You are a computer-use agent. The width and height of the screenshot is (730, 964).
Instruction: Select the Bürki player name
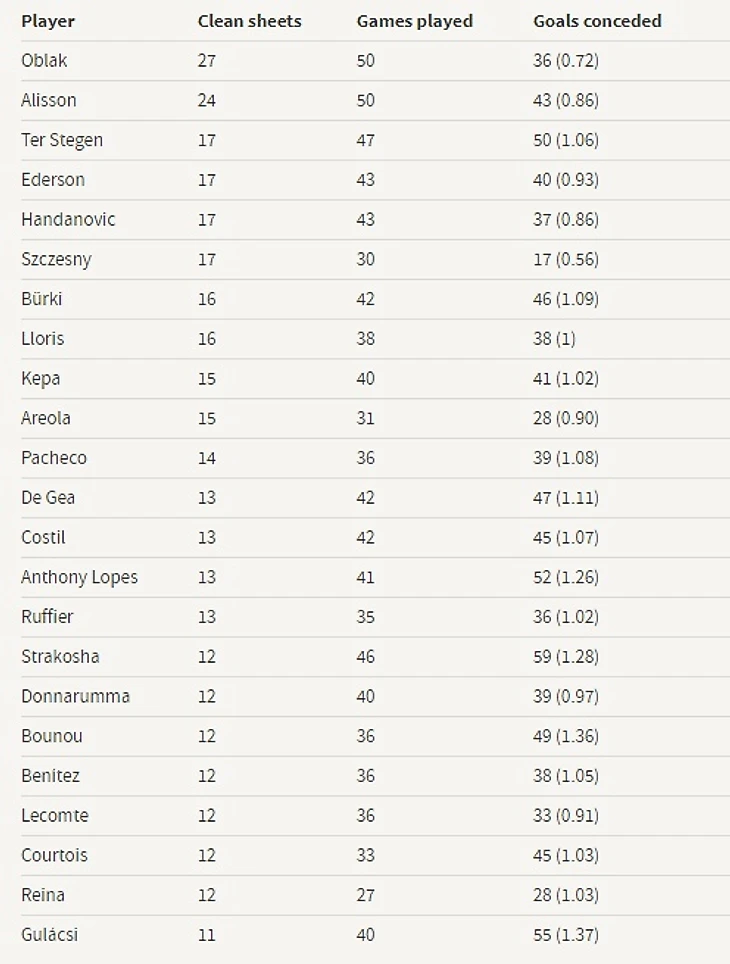pyautogui.click(x=42, y=299)
